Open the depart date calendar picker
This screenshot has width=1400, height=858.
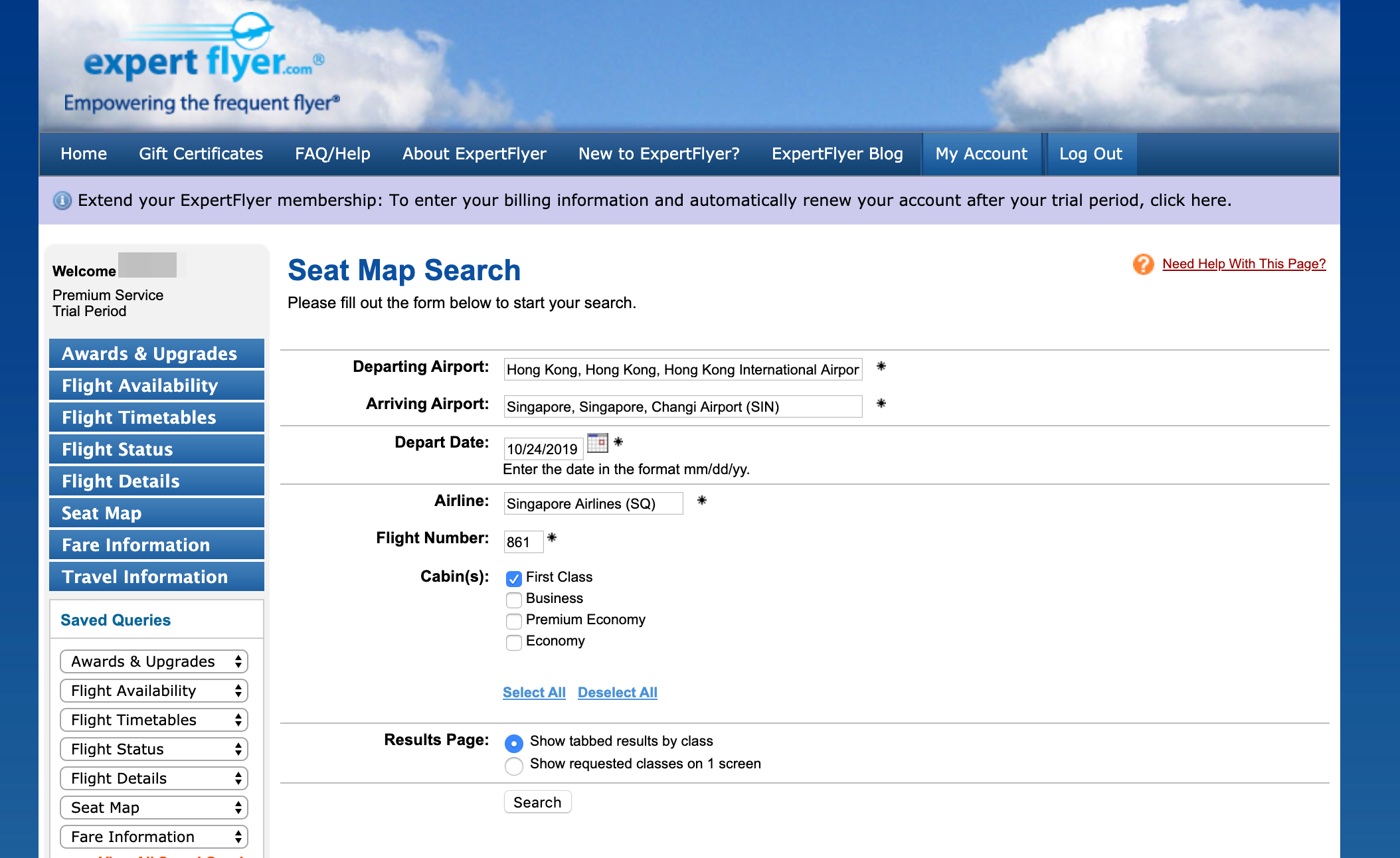pos(598,443)
